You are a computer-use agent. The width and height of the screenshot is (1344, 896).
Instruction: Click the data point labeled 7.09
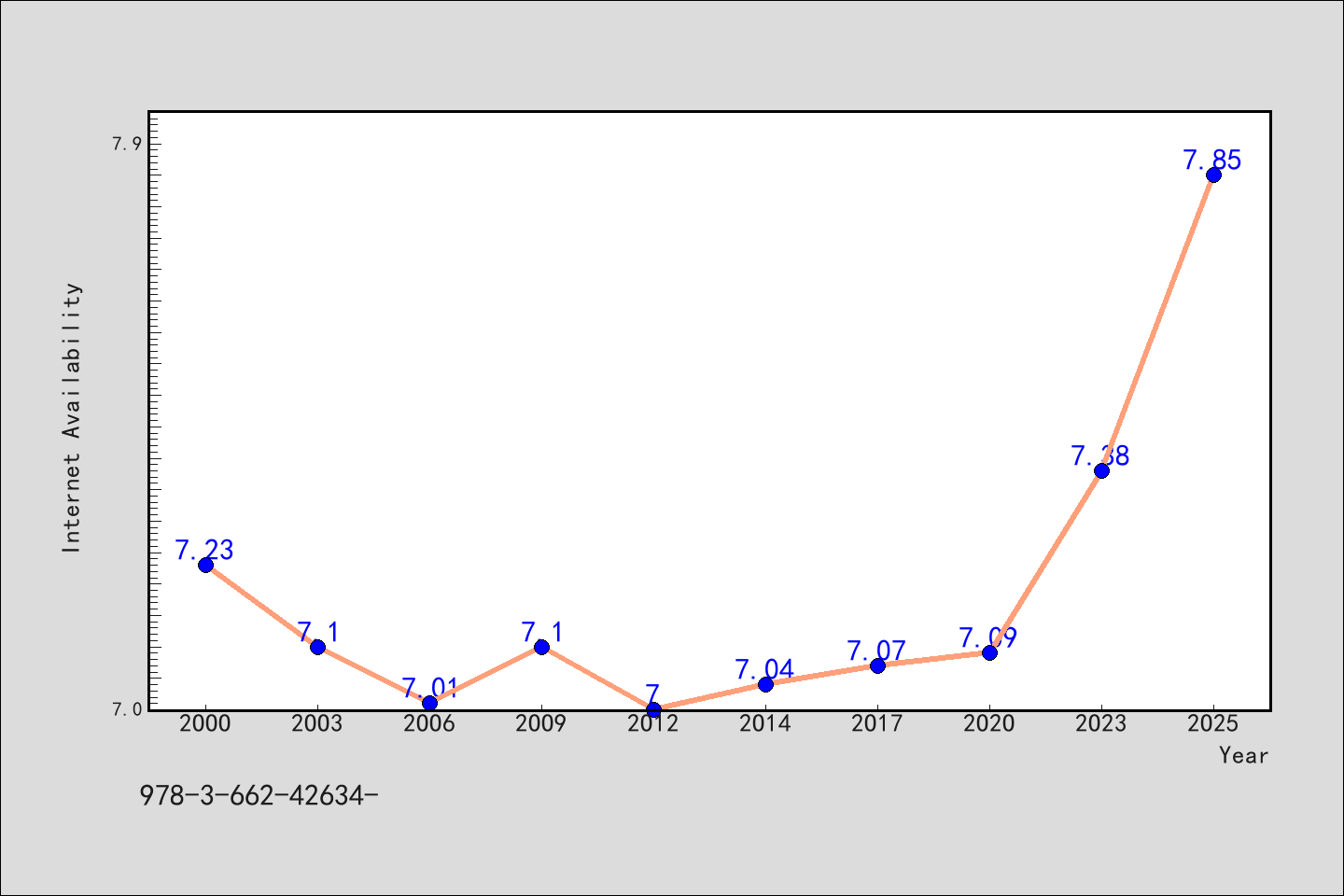[x=989, y=652]
